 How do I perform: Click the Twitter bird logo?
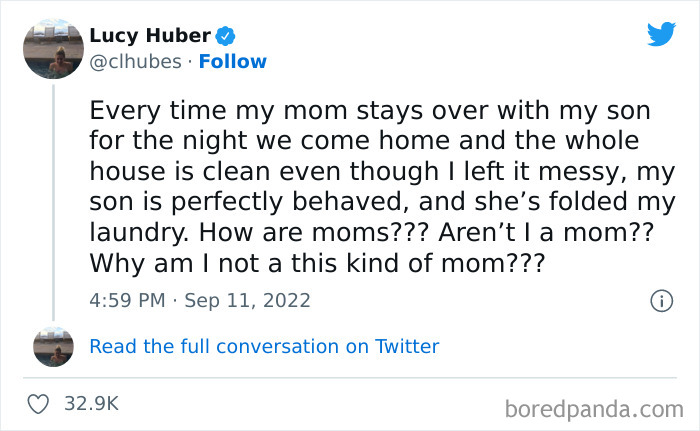[660, 35]
